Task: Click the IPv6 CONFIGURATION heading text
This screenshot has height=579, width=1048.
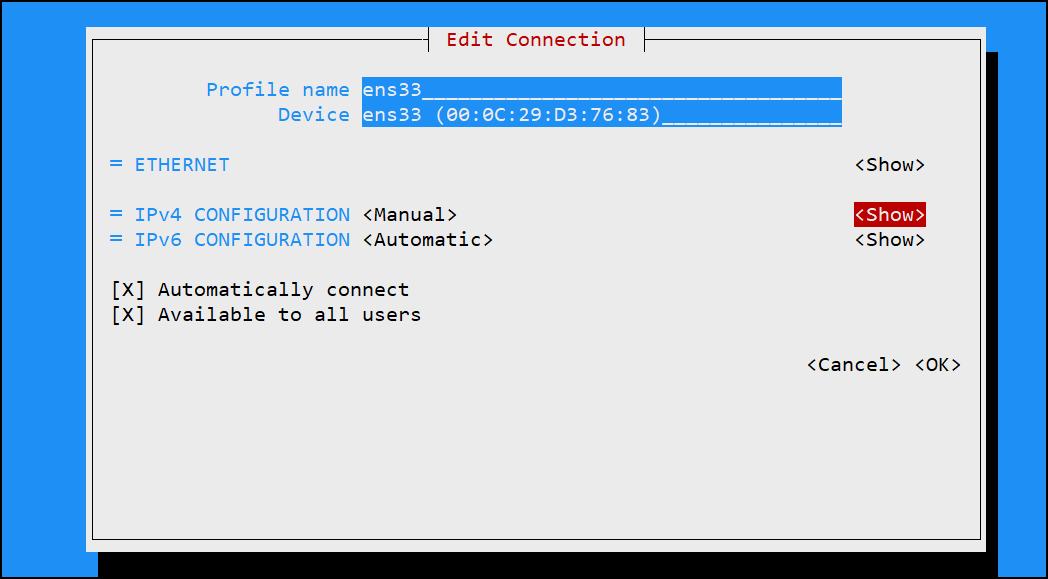Action: pos(242,239)
